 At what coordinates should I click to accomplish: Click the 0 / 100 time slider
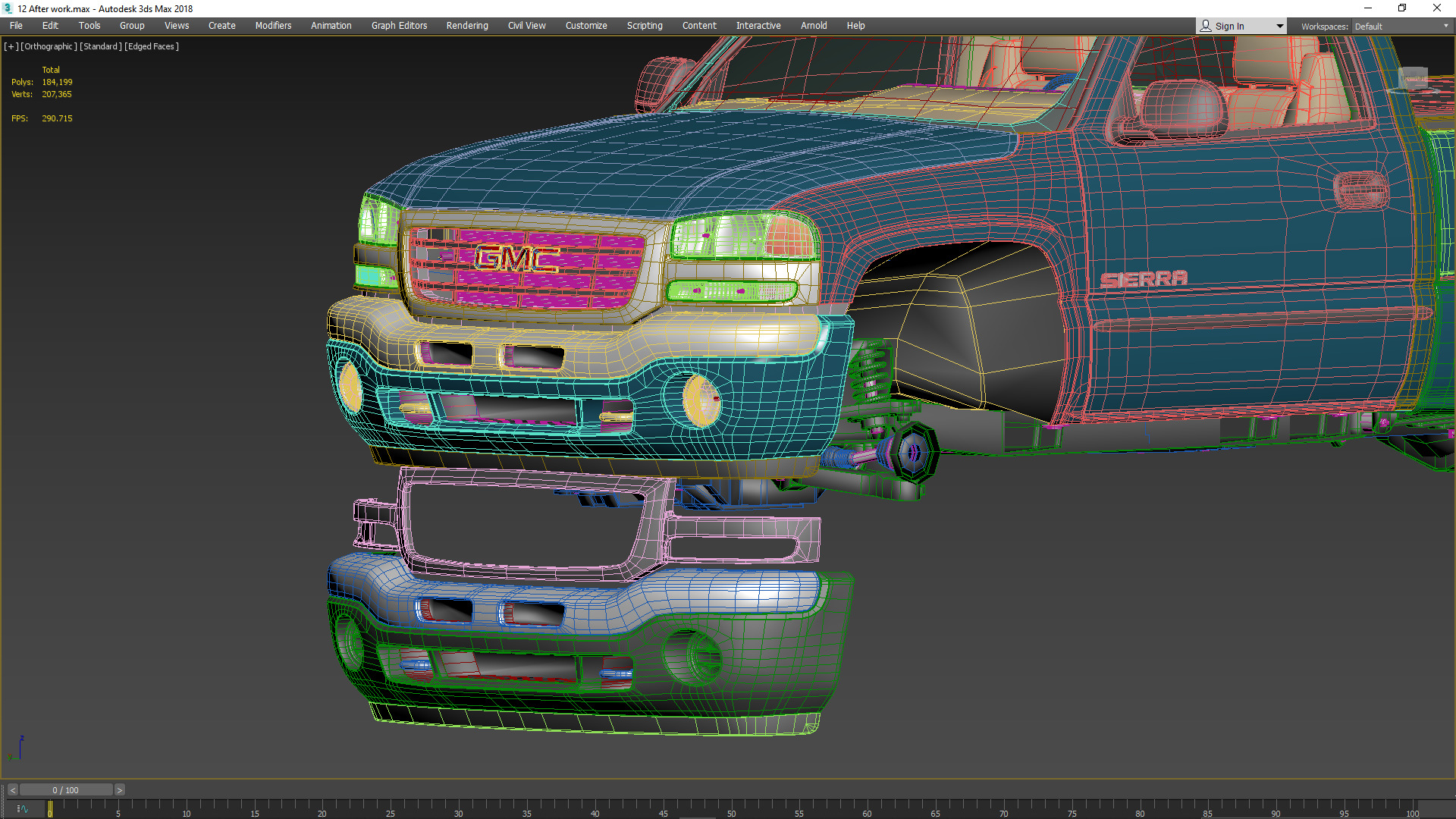[x=66, y=790]
